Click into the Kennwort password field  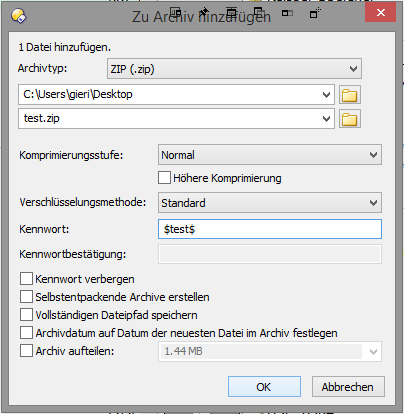coord(270,229)
